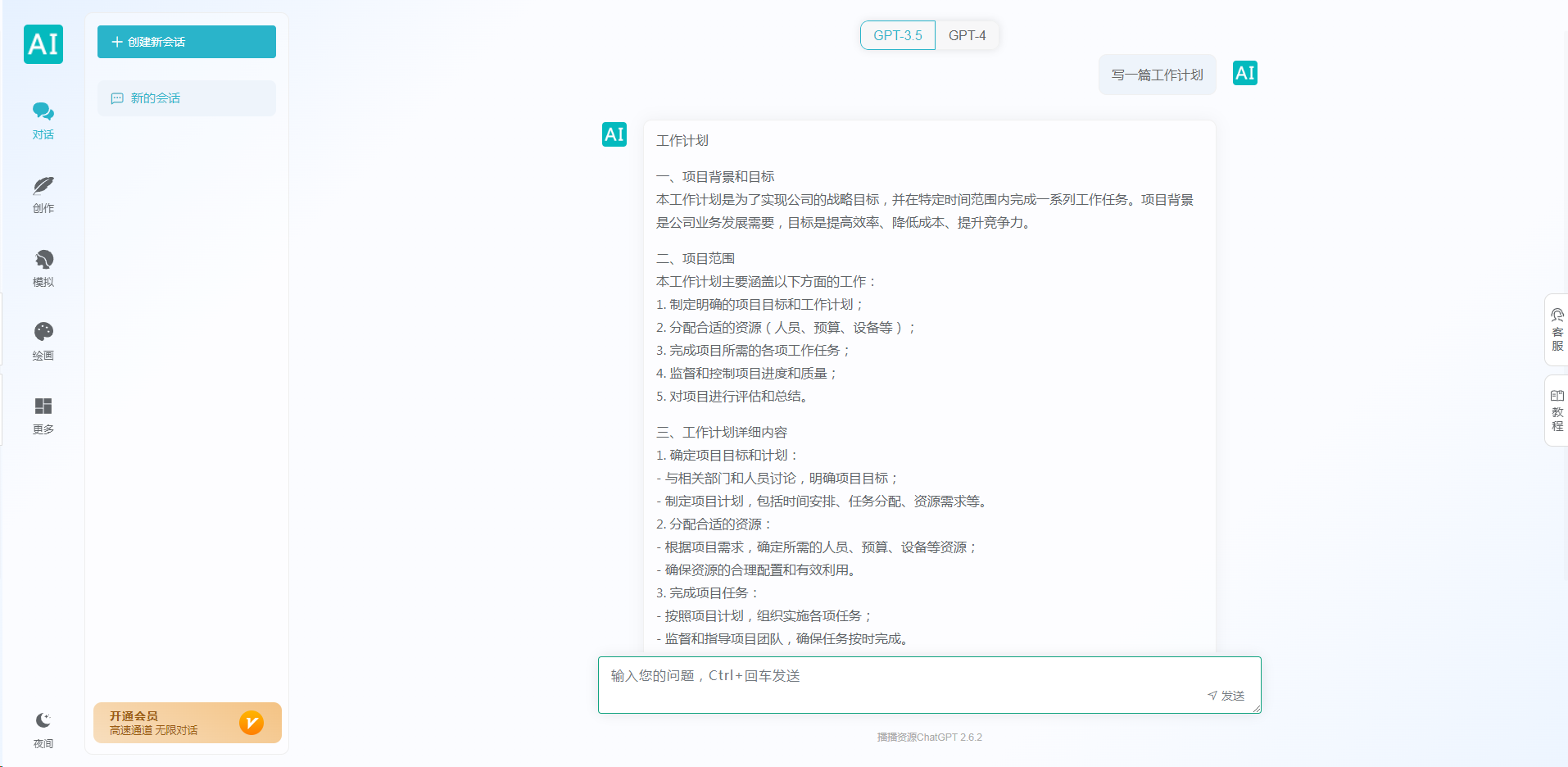Image resolution: width=1568 pixels, height=767 pixels.
Task: Click the paper plane send icon
Action: (x=1212, y=696)
